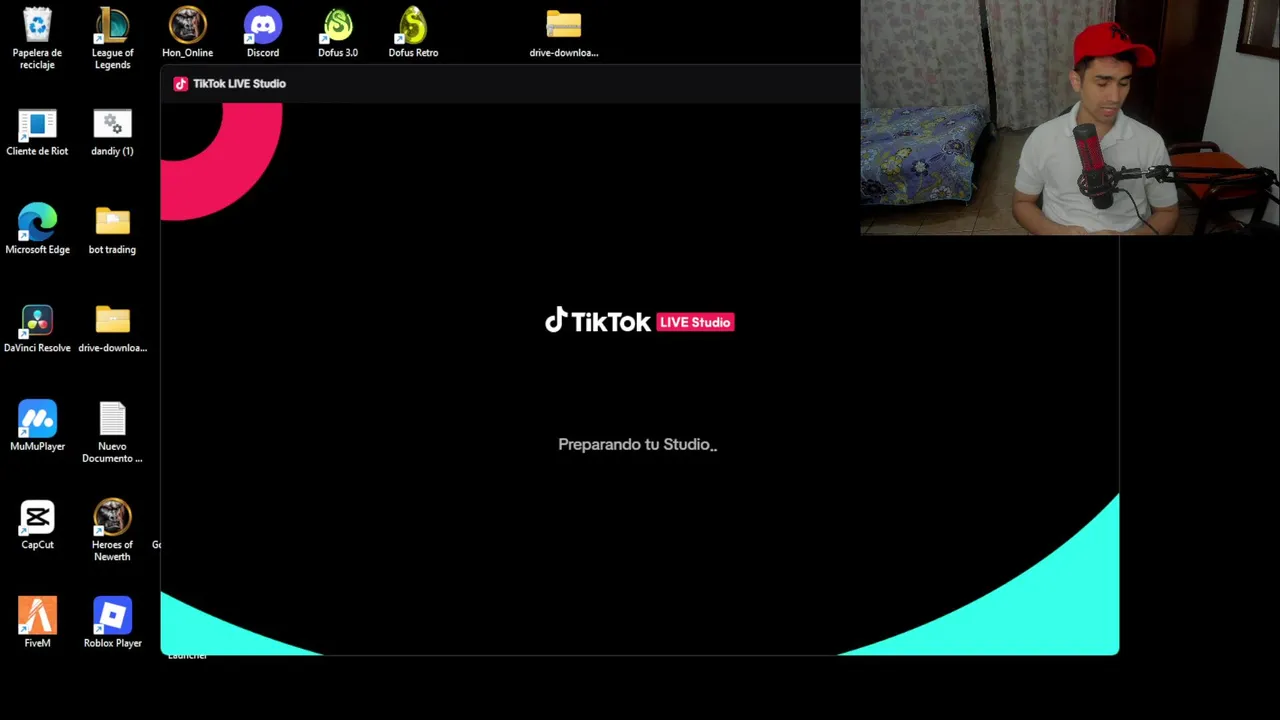
Task: Open the bot trading folder
Action: (112, 230)
